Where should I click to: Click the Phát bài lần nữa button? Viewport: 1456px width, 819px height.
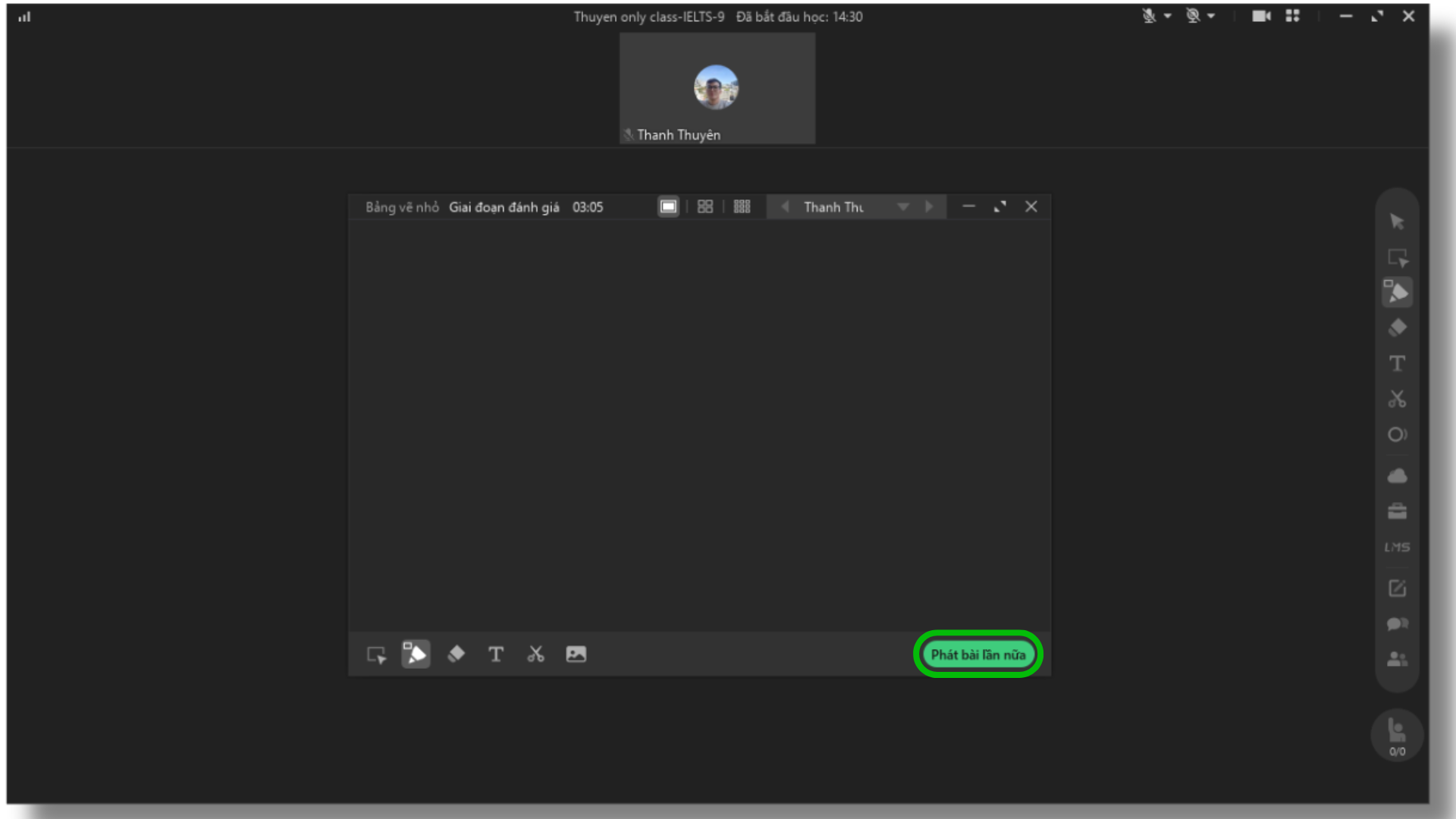click(977, 654)
